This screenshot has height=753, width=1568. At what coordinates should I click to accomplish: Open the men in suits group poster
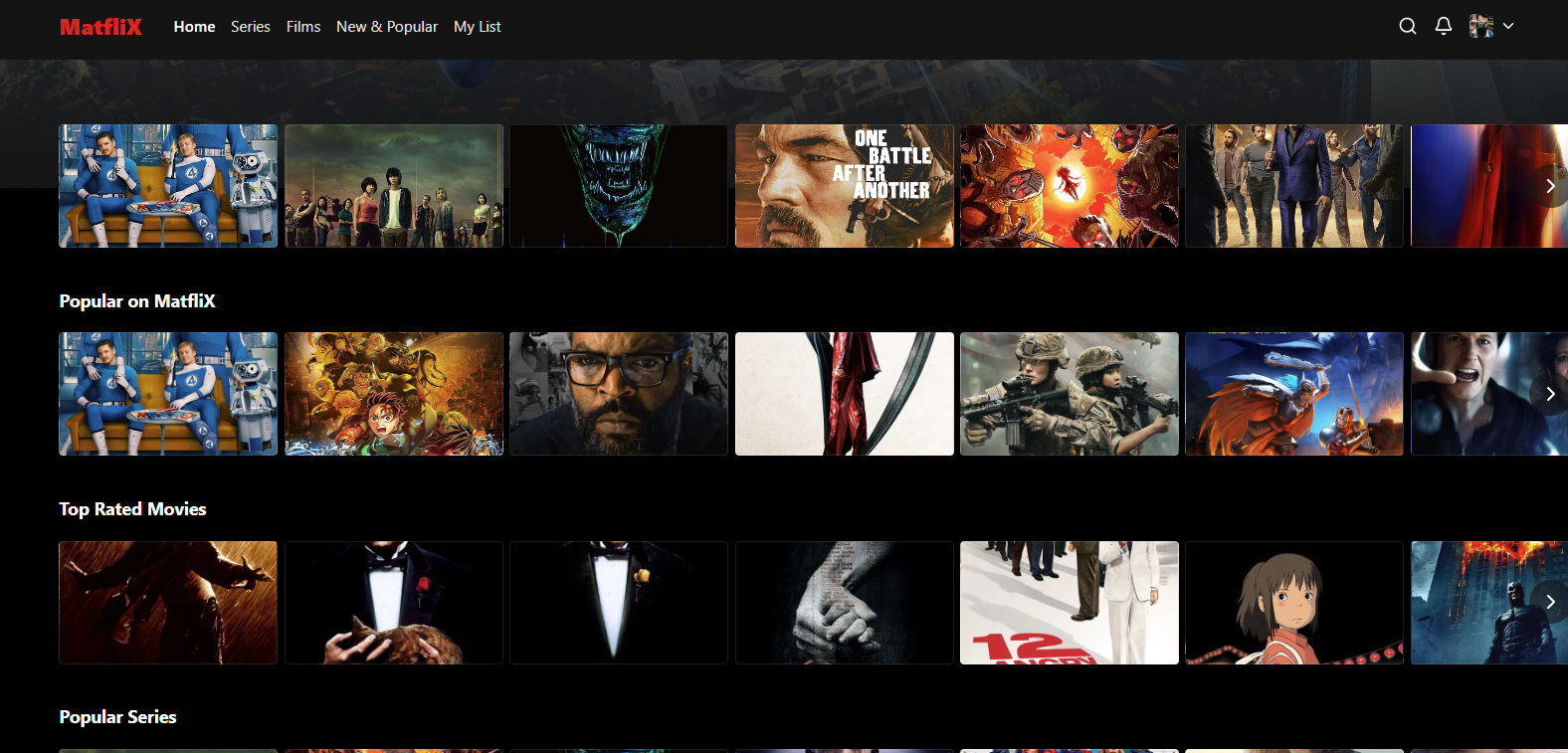(x=1294, y=186)
